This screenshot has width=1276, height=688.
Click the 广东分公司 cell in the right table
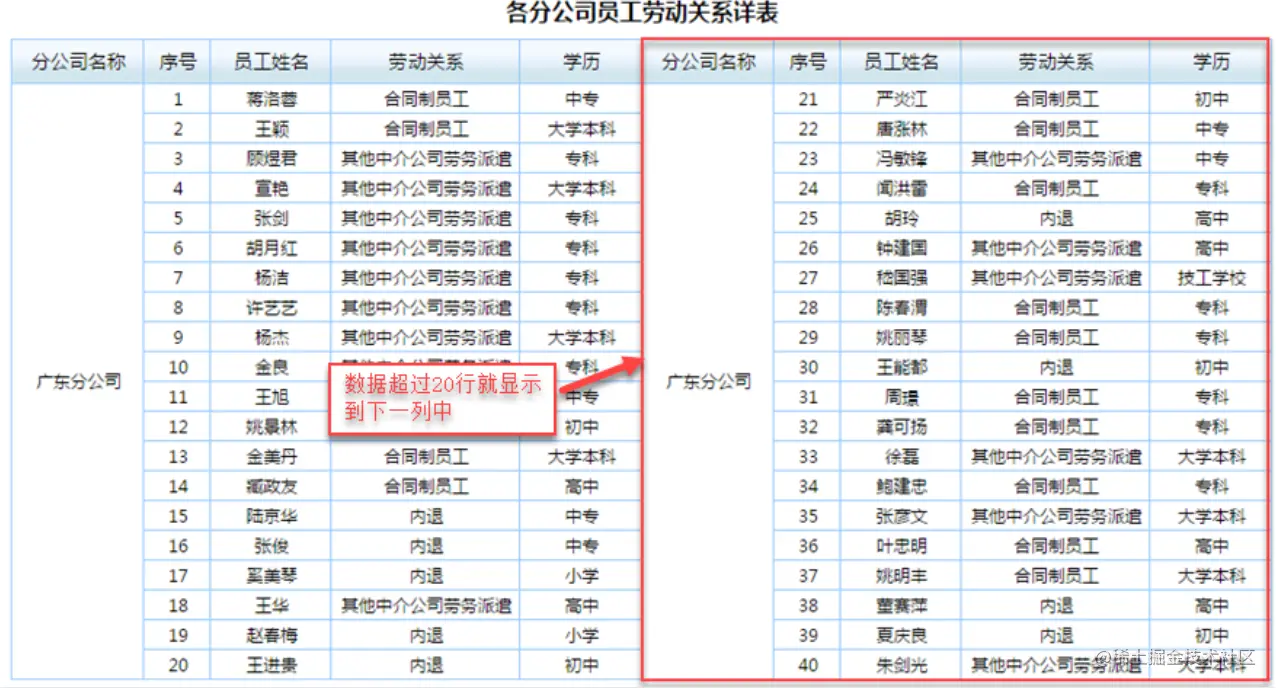coord(707,381)
